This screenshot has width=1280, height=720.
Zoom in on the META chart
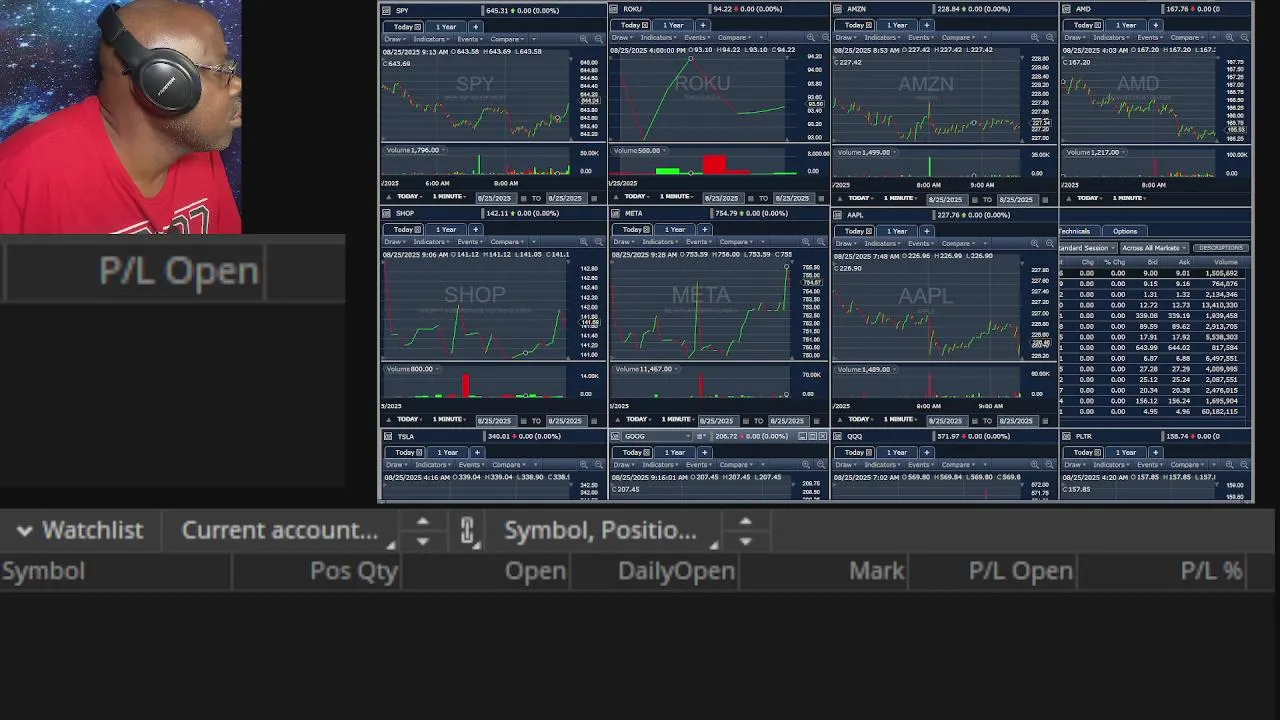point(805,242)
